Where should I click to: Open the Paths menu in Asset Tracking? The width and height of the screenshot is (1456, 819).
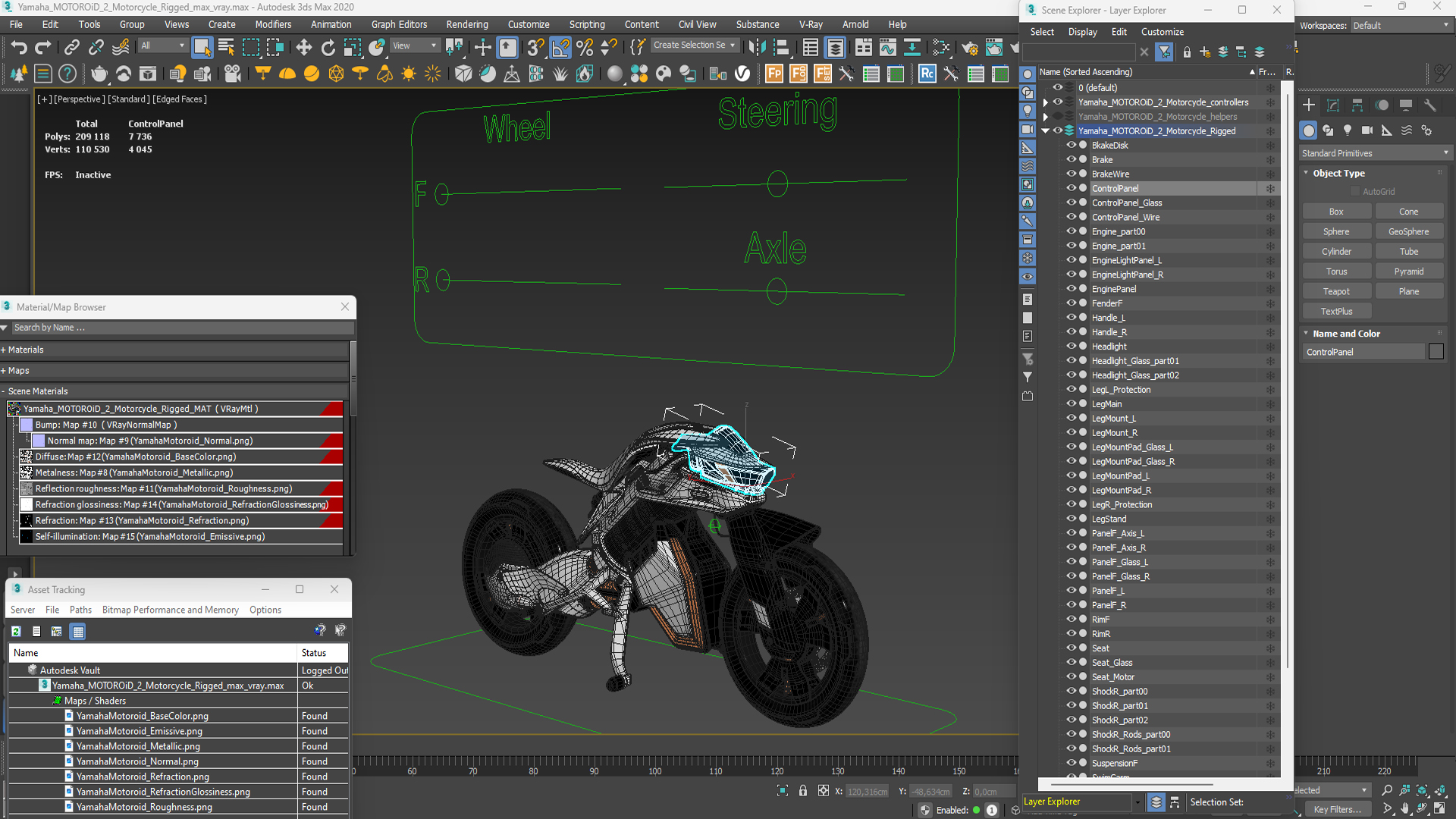click(x=80, y=610)
